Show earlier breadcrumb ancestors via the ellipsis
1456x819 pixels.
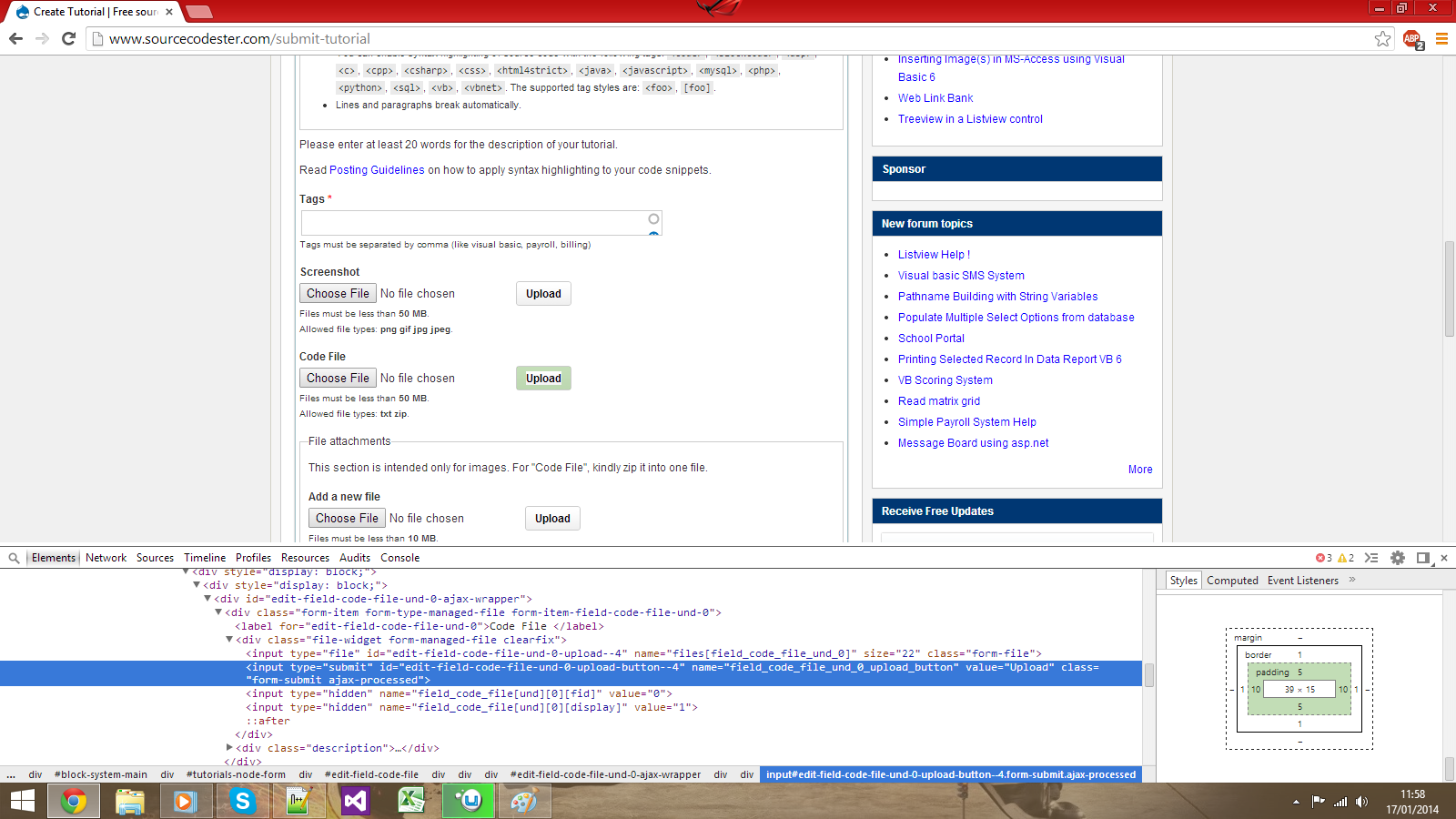click(11, 775)
